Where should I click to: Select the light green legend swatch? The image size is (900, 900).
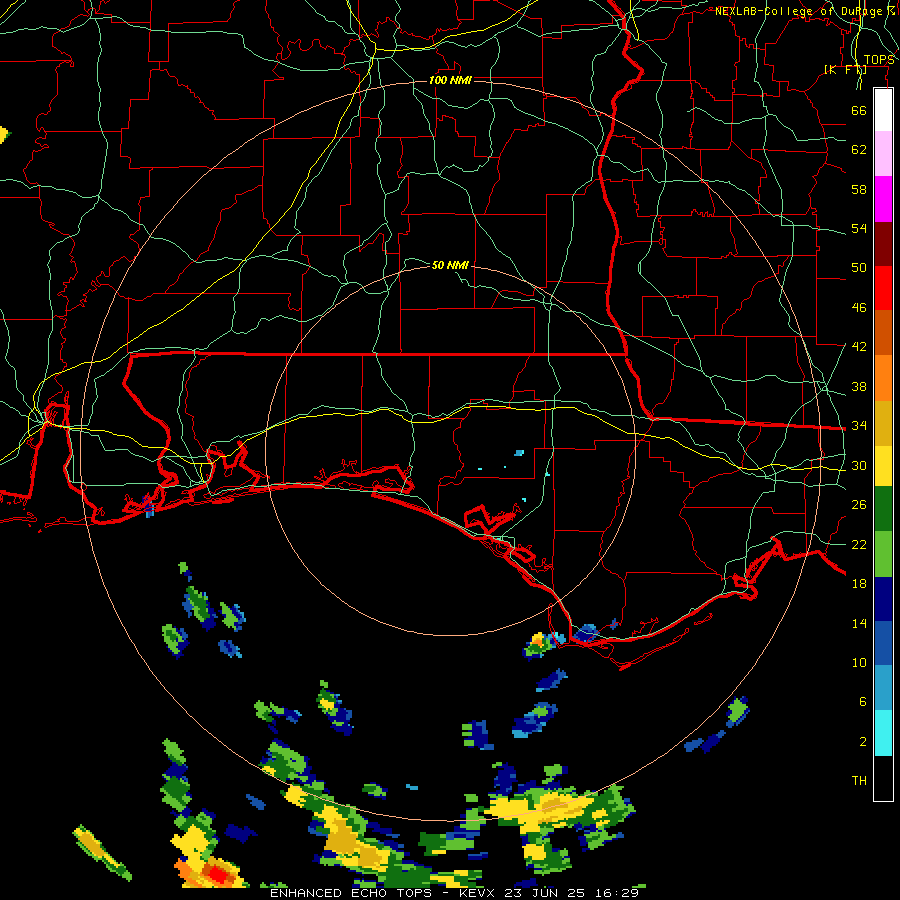click(x=883, y=554)
